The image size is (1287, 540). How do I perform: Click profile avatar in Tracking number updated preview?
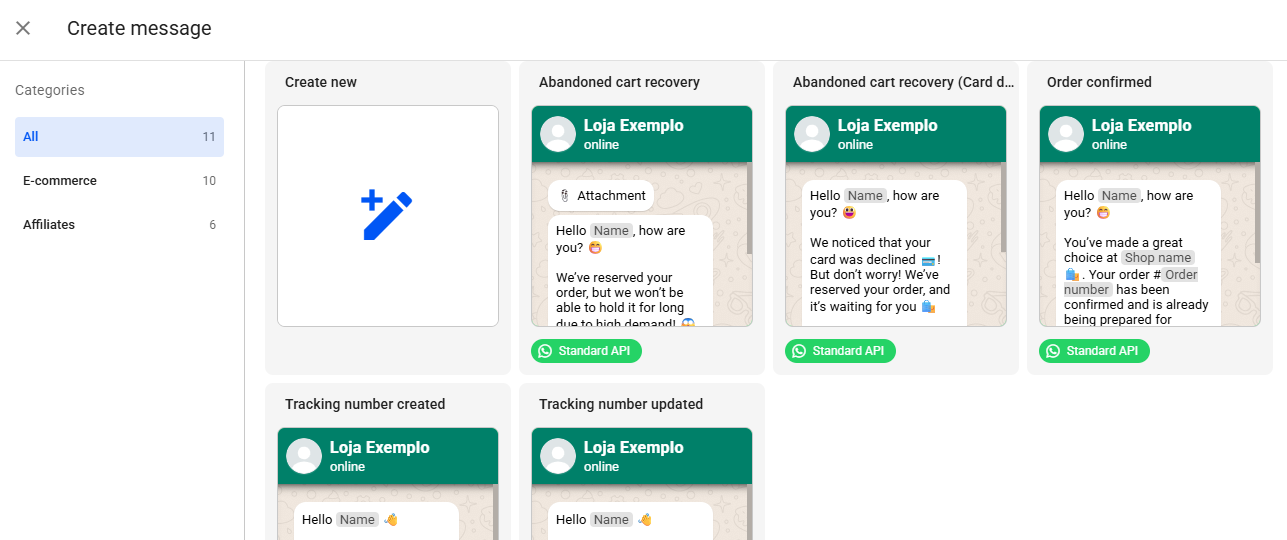tap(558, 456)
